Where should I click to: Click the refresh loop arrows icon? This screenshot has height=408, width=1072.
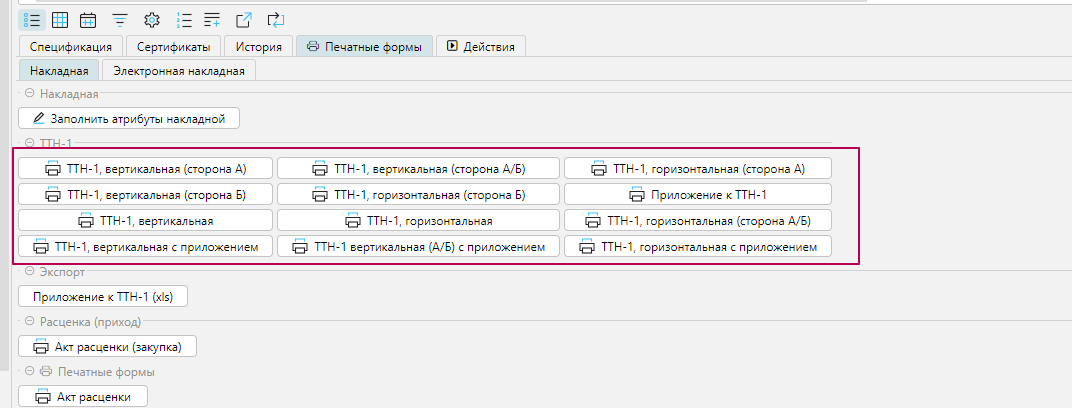[276, 19]
